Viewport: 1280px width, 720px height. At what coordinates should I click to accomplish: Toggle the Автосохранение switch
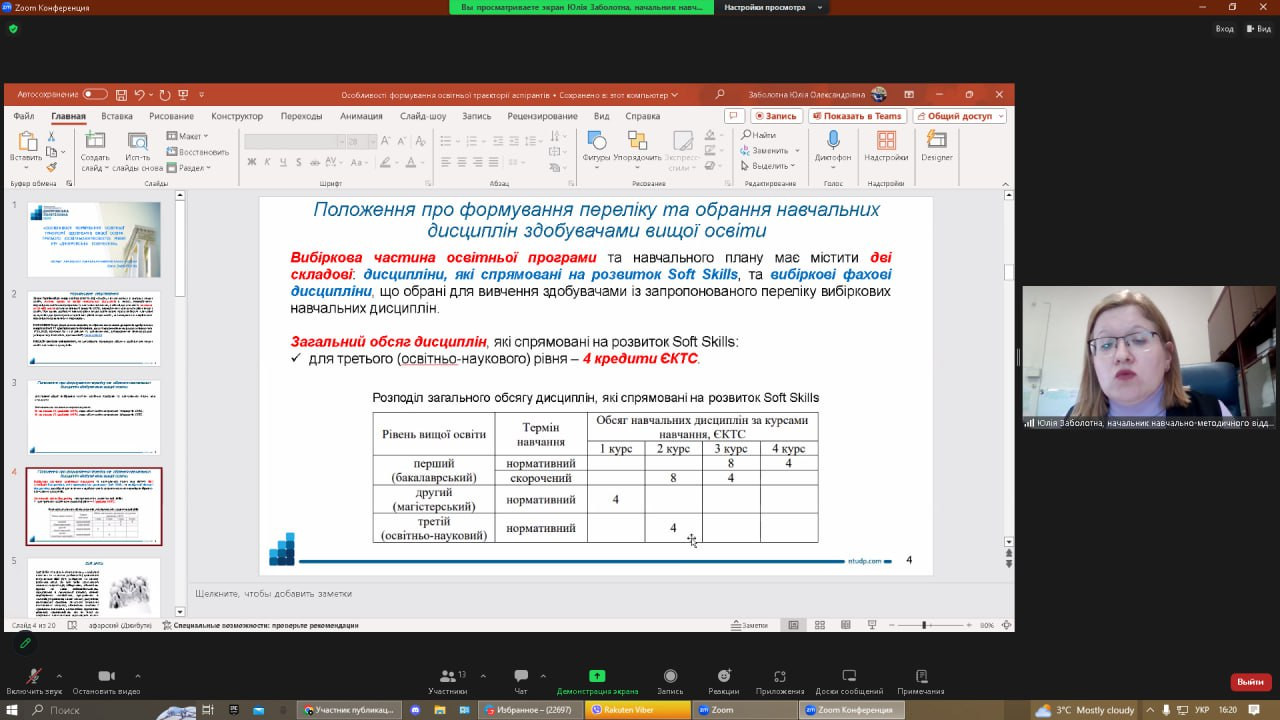95,94
